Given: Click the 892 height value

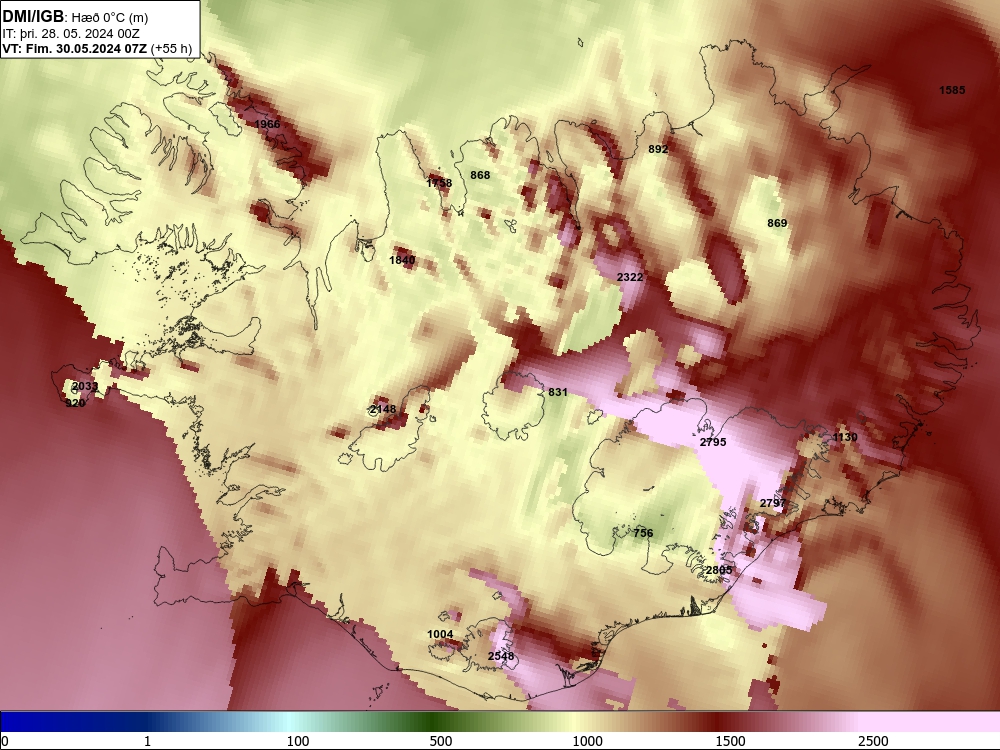Looking at the screenshot, I should coord(658,149).
